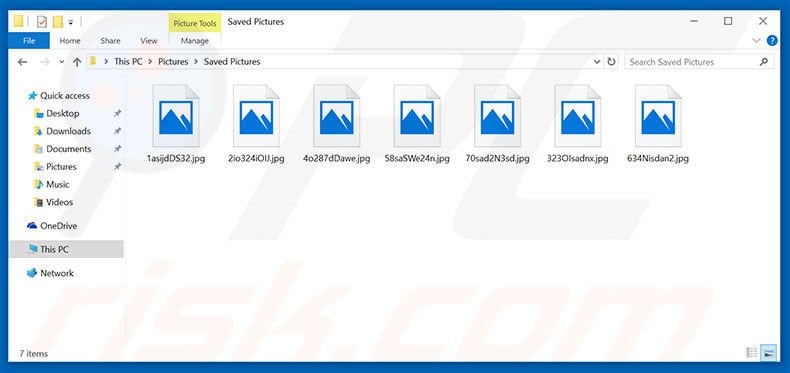Click the search magnifier icon

point(764,61)
